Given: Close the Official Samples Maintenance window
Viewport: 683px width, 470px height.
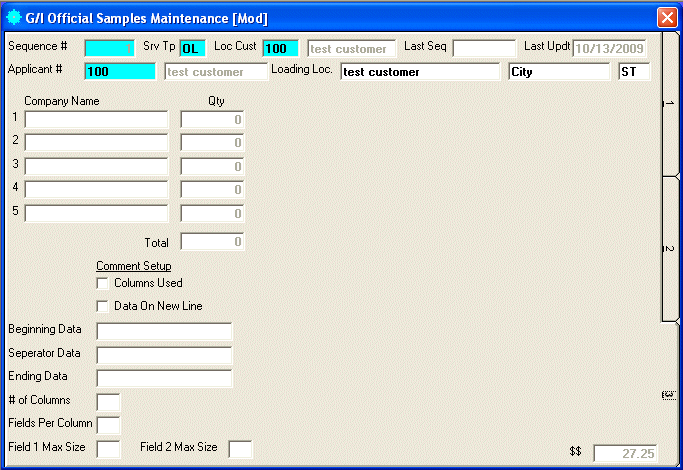Looking at the screenshot, I should tap(666, 17).
